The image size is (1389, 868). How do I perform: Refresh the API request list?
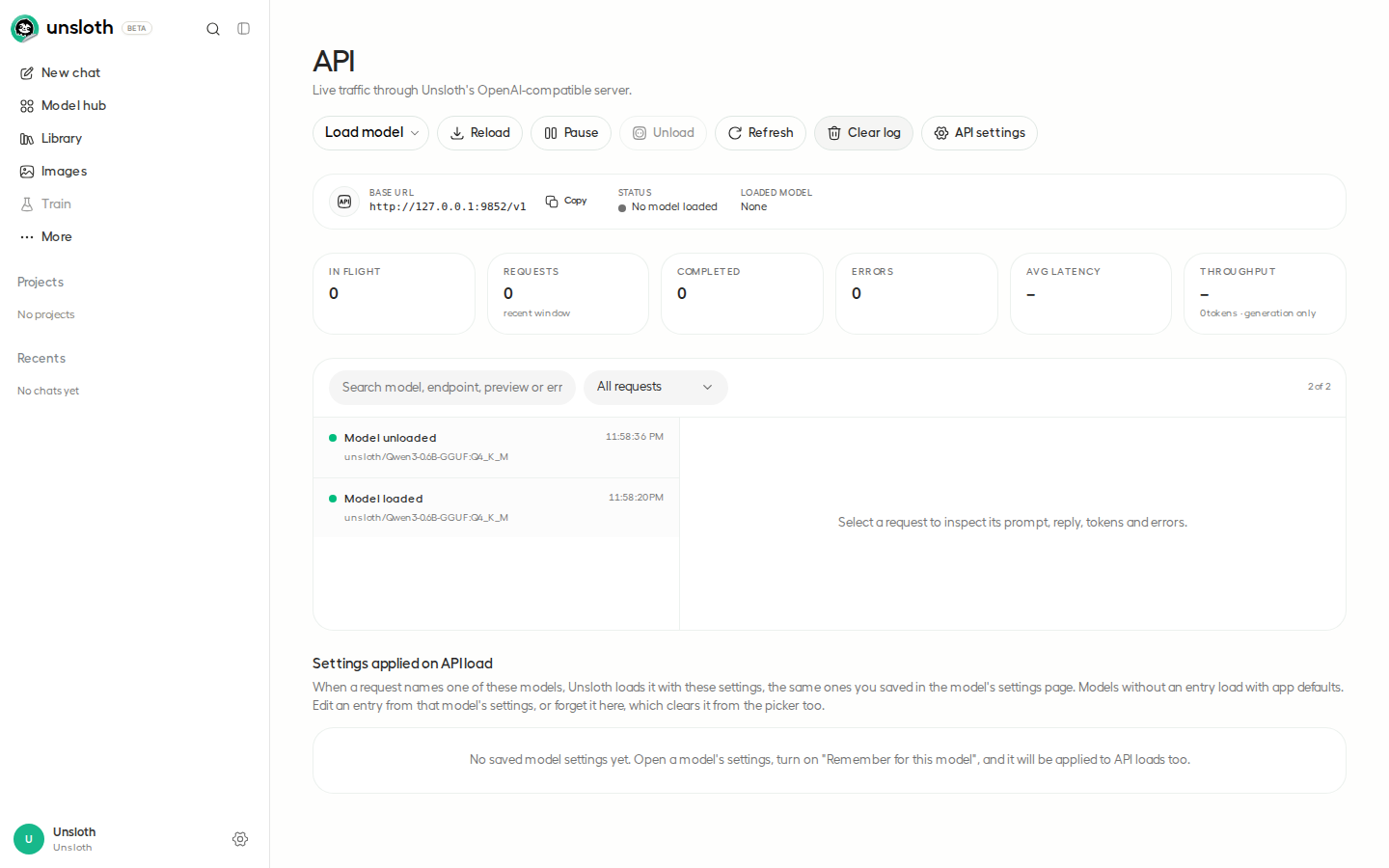point(760,133)
